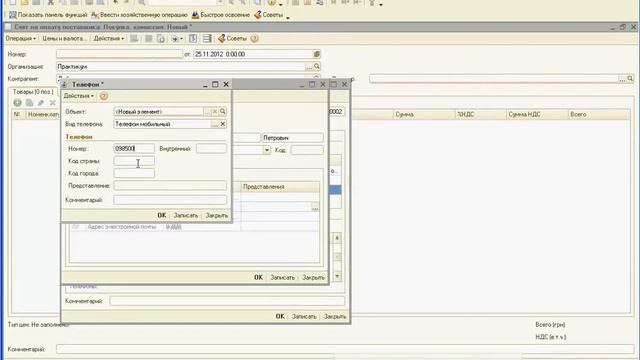The image size is (640, 360).
Task: Click 'Записать' in rear counterparty dialog
Action: point(304,316)
